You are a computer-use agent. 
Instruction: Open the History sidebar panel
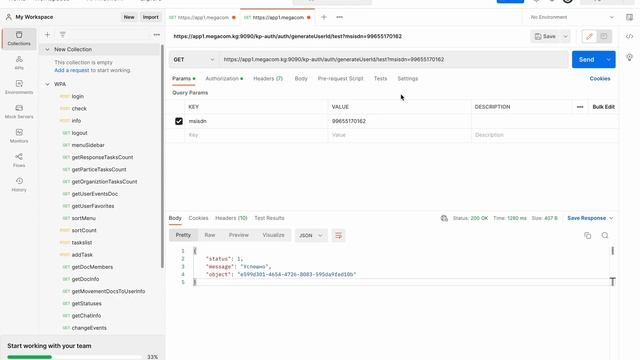19,185
